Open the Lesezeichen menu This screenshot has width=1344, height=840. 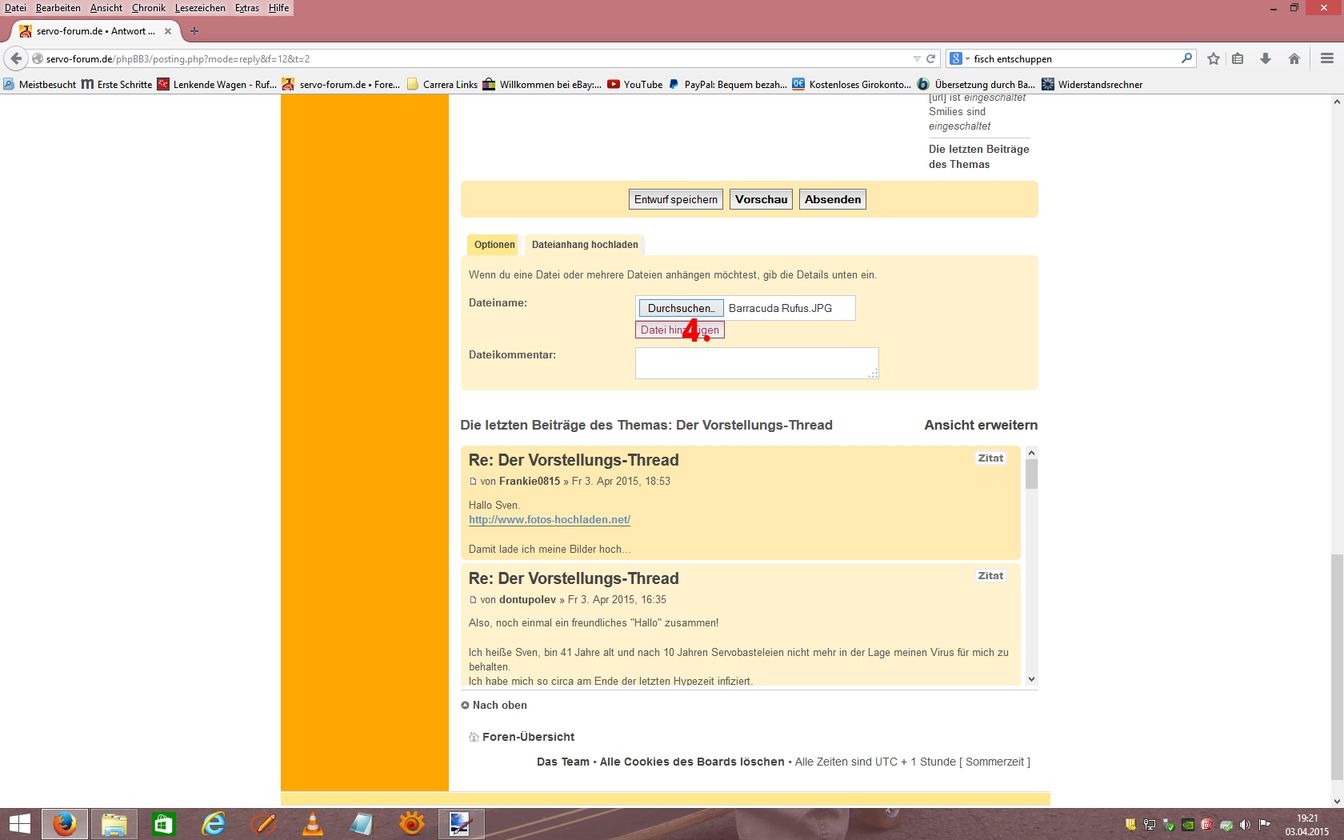tap(200, 8)
